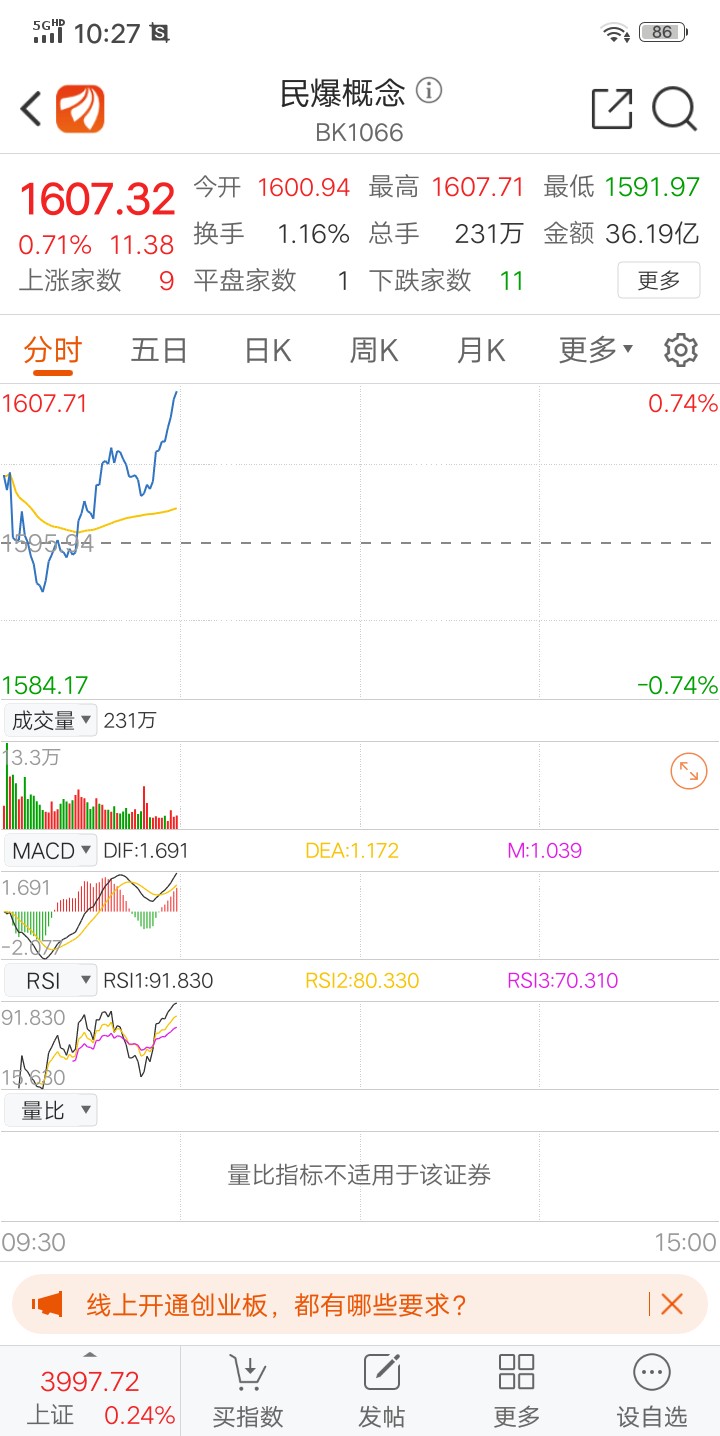
Task: Open the share icon at the top right
Action: (x=612, y=109)
